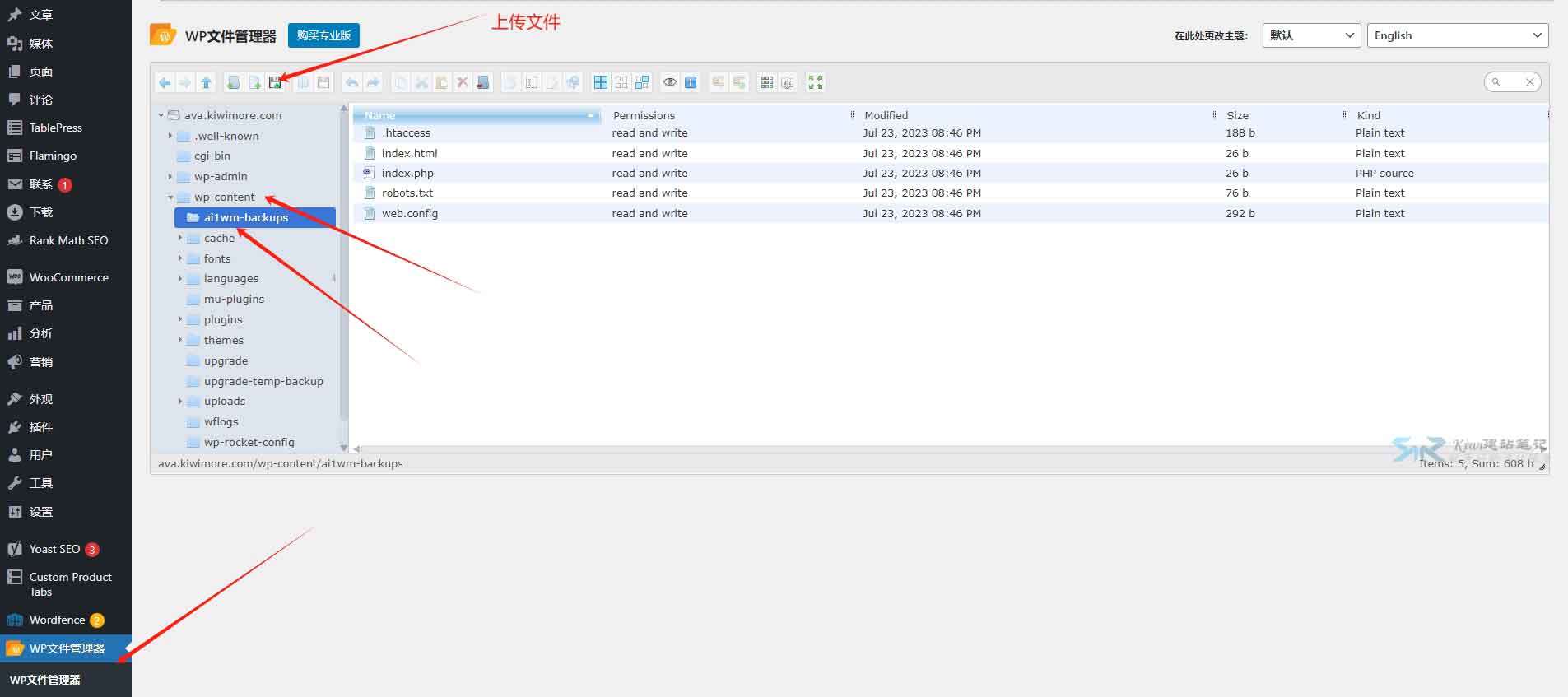Open the English language dropdown
Viewport: 1568px width, 697px height.
(x=1458, y=35)
